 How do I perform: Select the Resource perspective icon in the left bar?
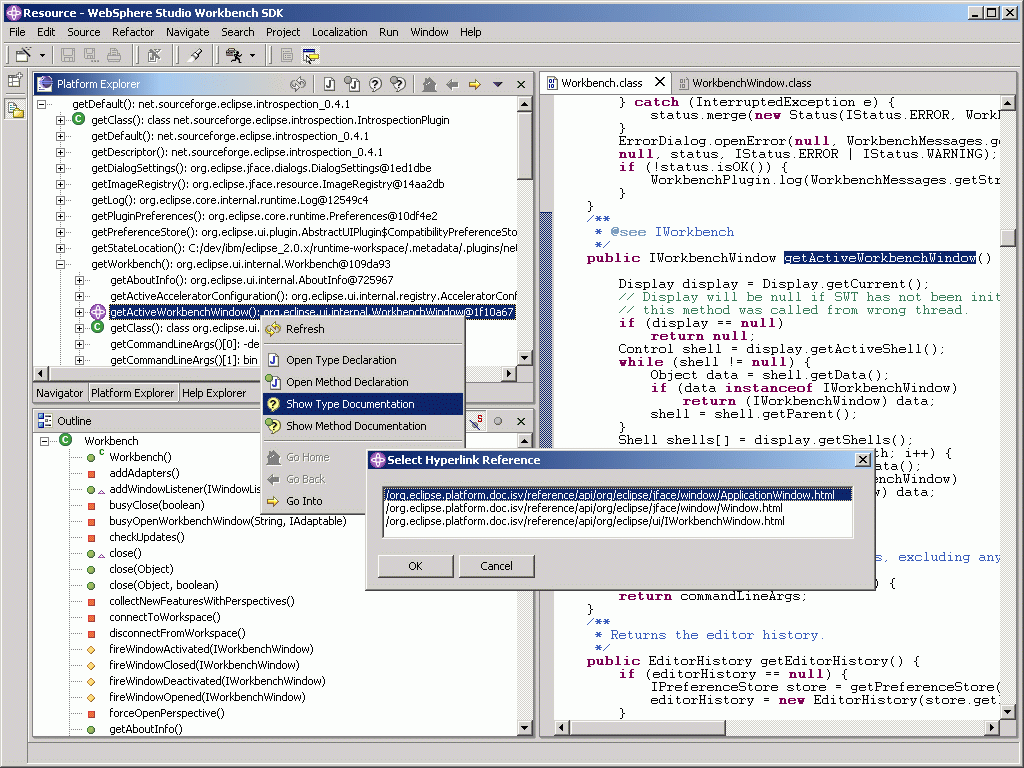pos(15,110)
